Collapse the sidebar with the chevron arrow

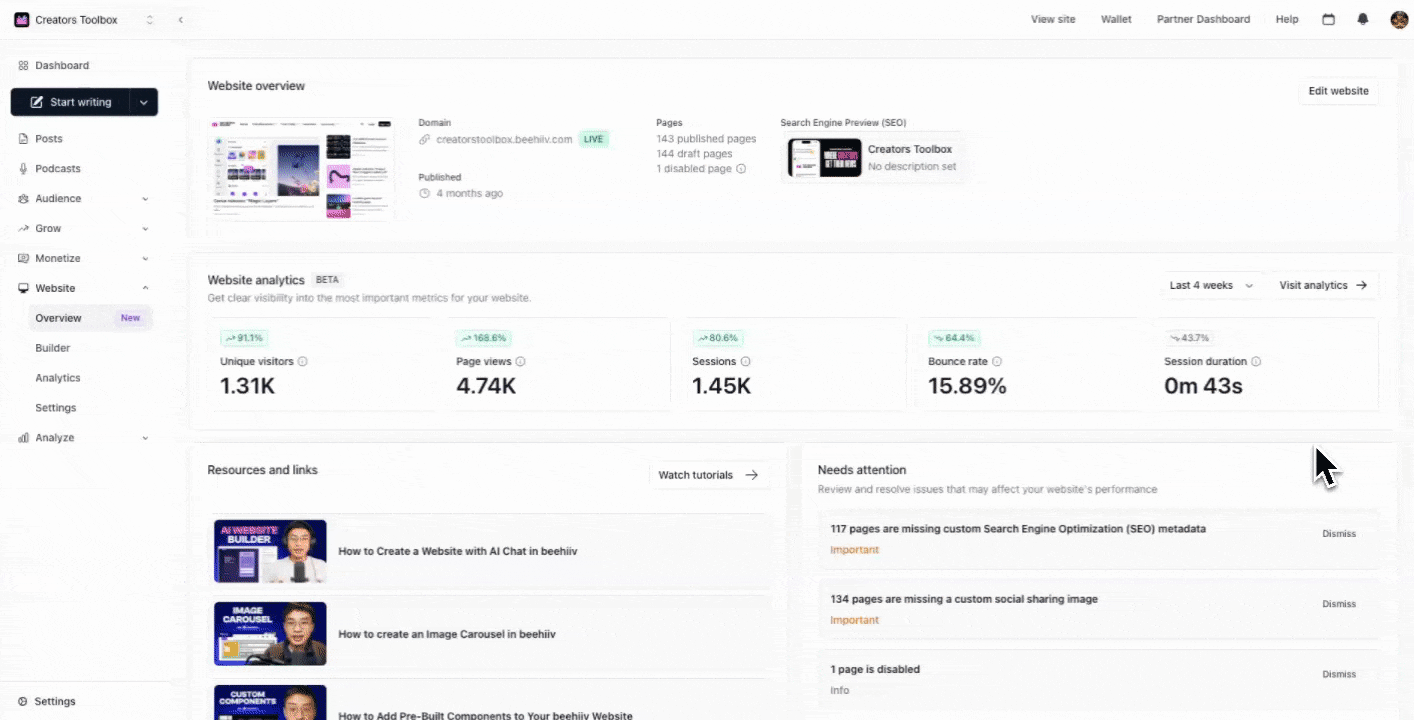[x=180, y=20]
